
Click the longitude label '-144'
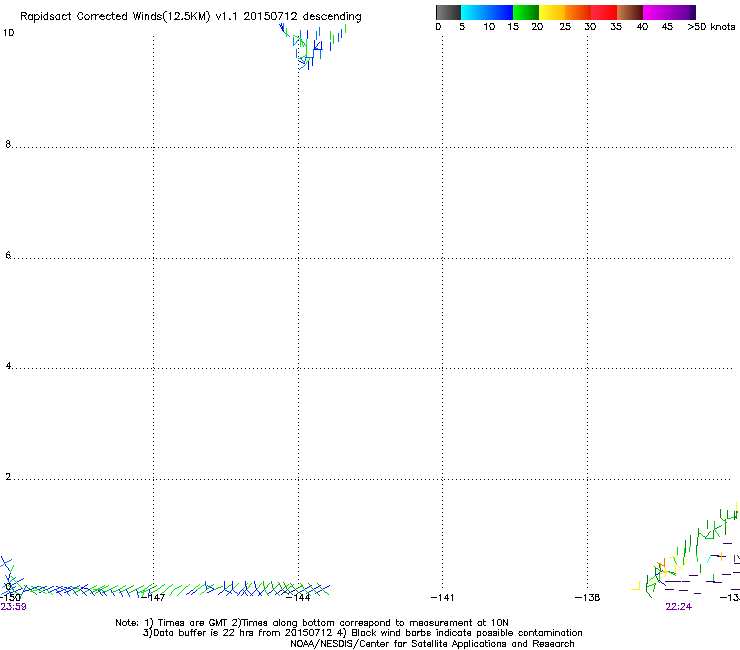(298, 598)
